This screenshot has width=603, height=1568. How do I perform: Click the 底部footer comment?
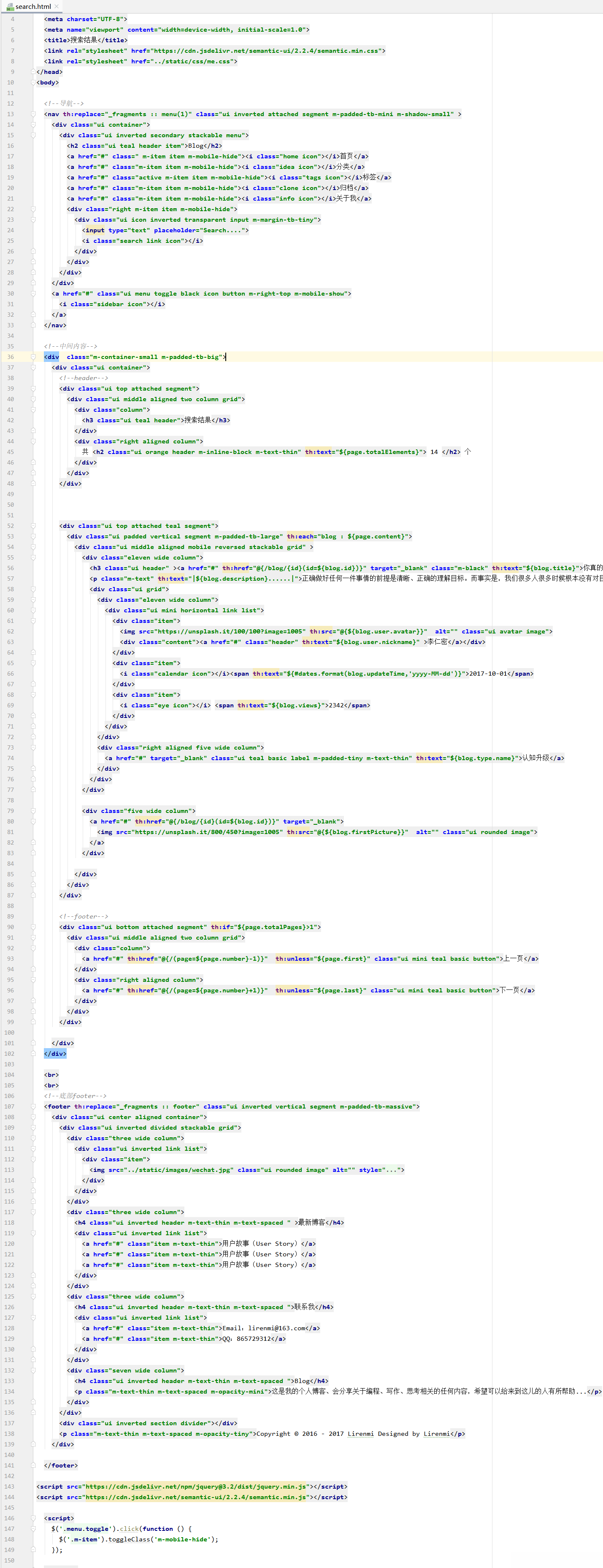coord(75,1095)
